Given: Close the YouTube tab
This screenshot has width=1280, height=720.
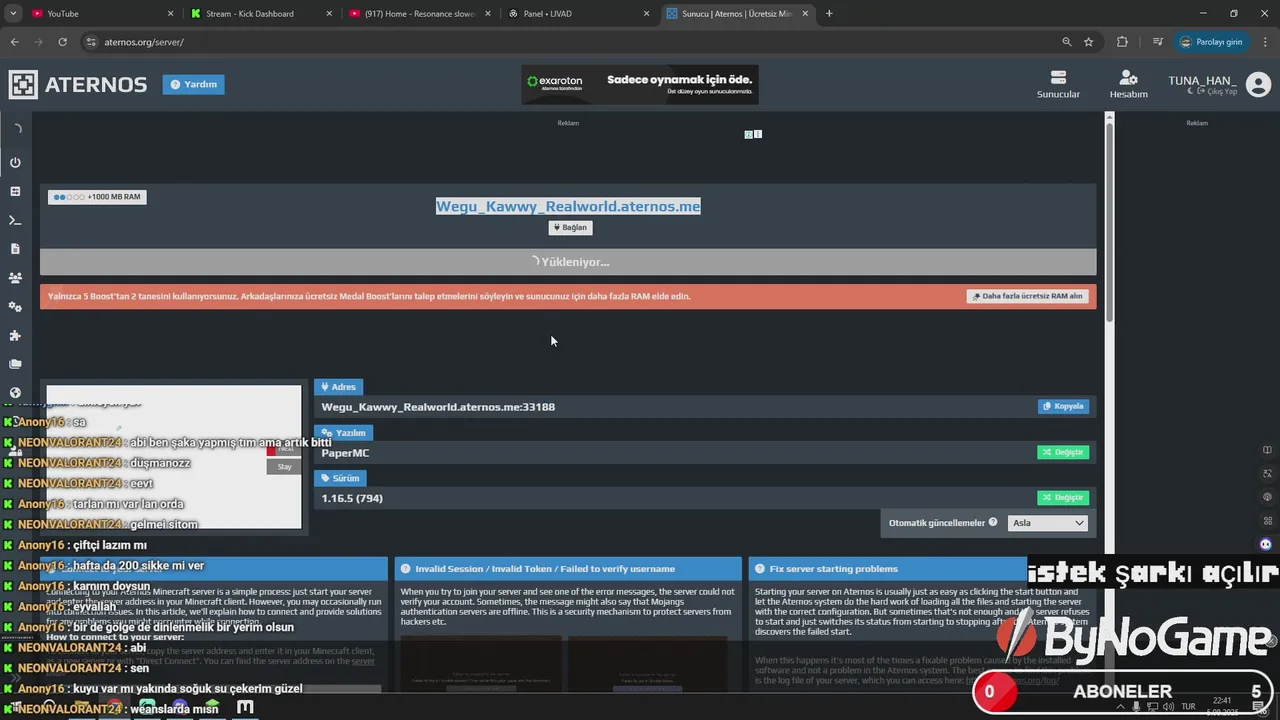Looking at the screenshot, I should click(x=170, y=14).
